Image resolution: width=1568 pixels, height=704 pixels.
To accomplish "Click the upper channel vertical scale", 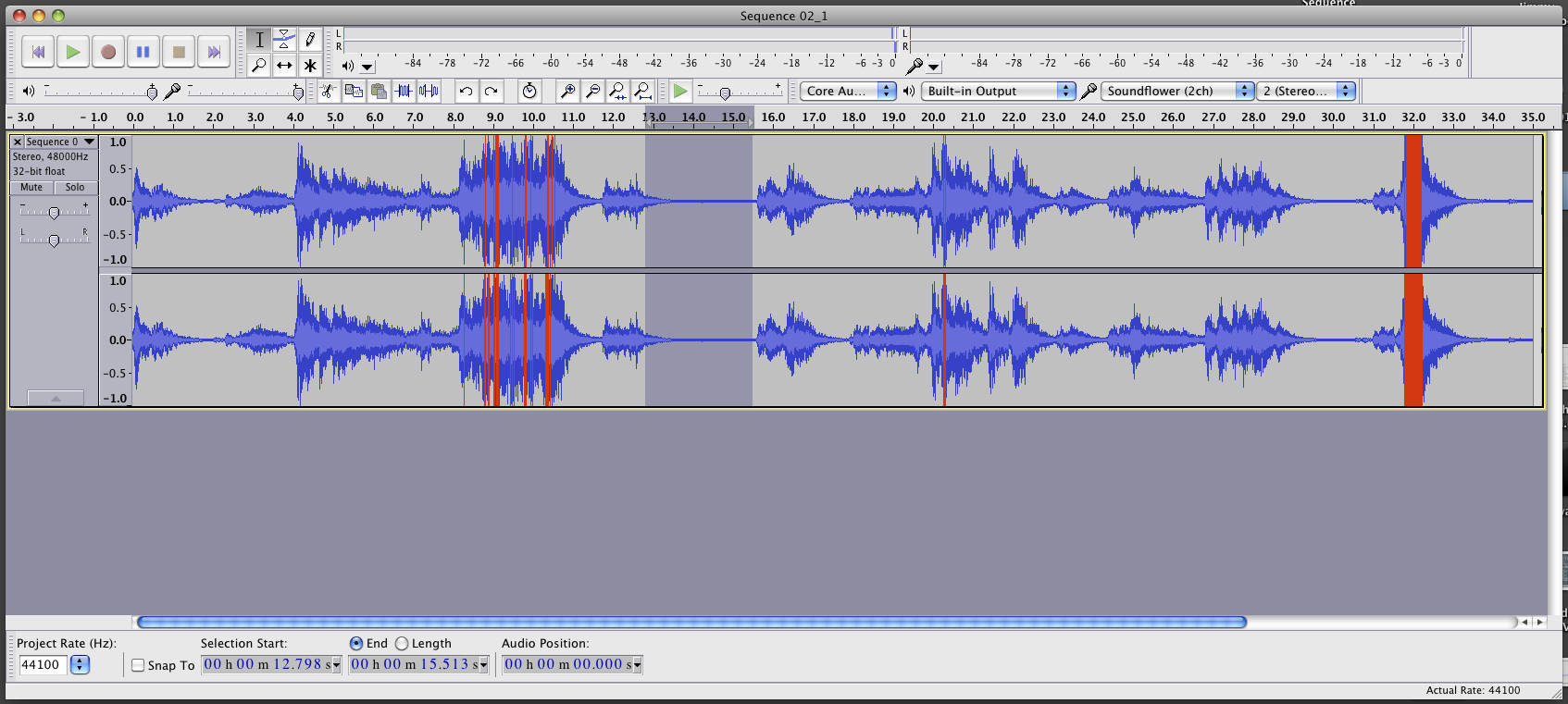I will pos(116,201).
